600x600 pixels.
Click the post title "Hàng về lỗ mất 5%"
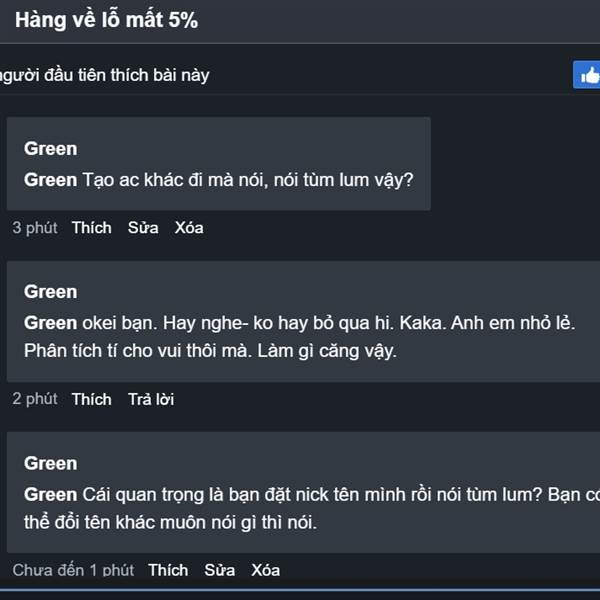click(106, 21)
